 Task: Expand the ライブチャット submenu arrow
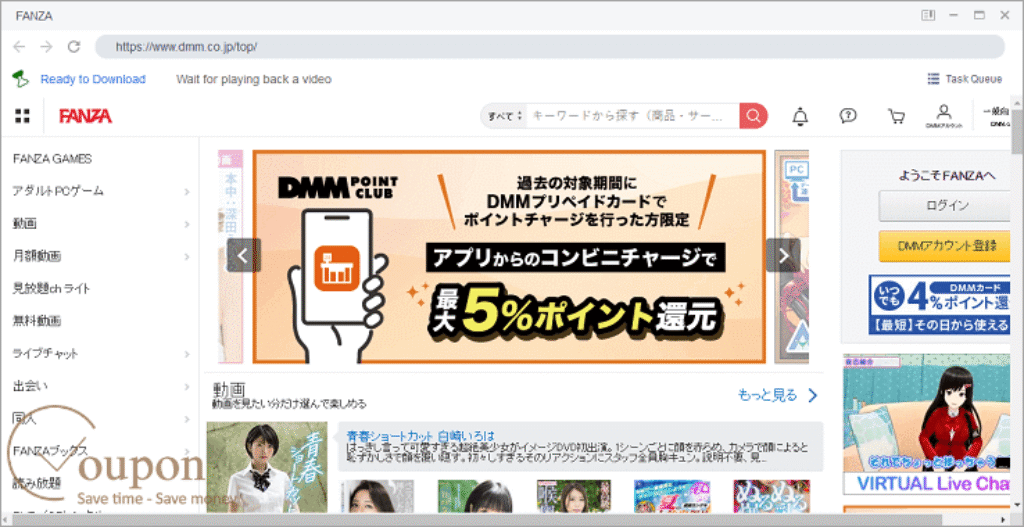[187, 354]
